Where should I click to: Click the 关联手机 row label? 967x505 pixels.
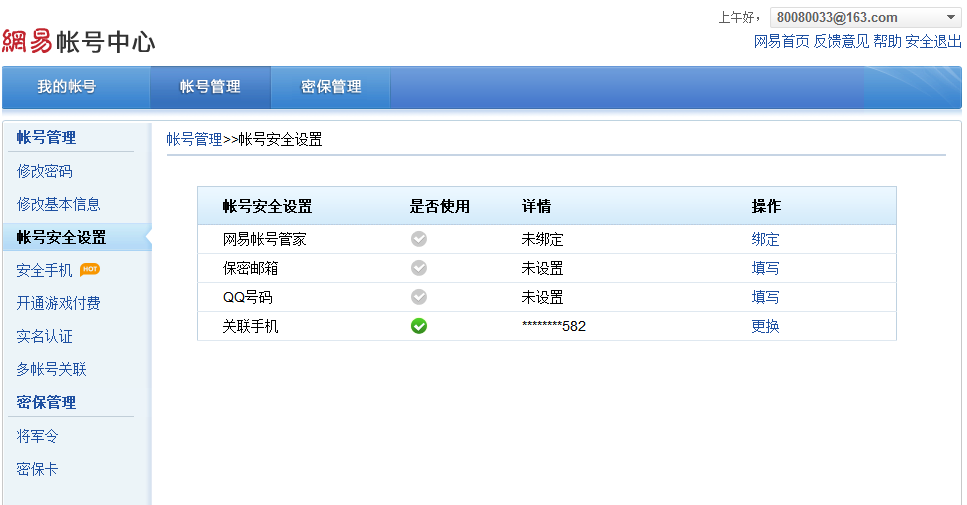pyautogui.click(x=250, y=326)
